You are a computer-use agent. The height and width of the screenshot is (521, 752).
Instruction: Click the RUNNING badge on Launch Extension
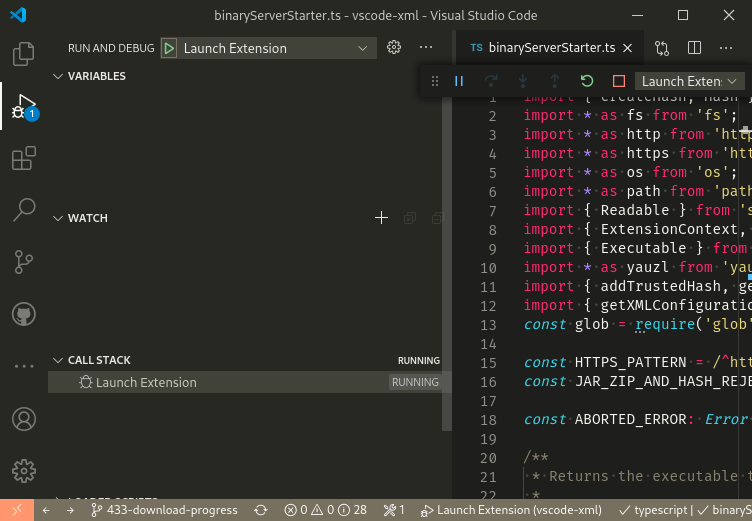[x=415, y=382]
